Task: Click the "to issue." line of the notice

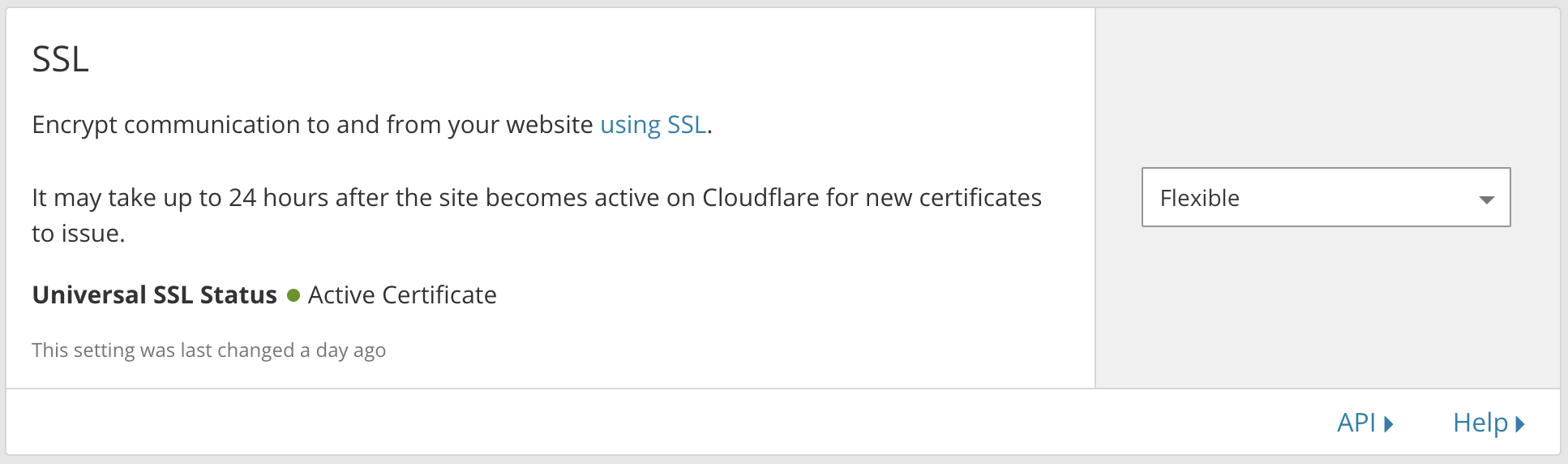Action: 79,234
